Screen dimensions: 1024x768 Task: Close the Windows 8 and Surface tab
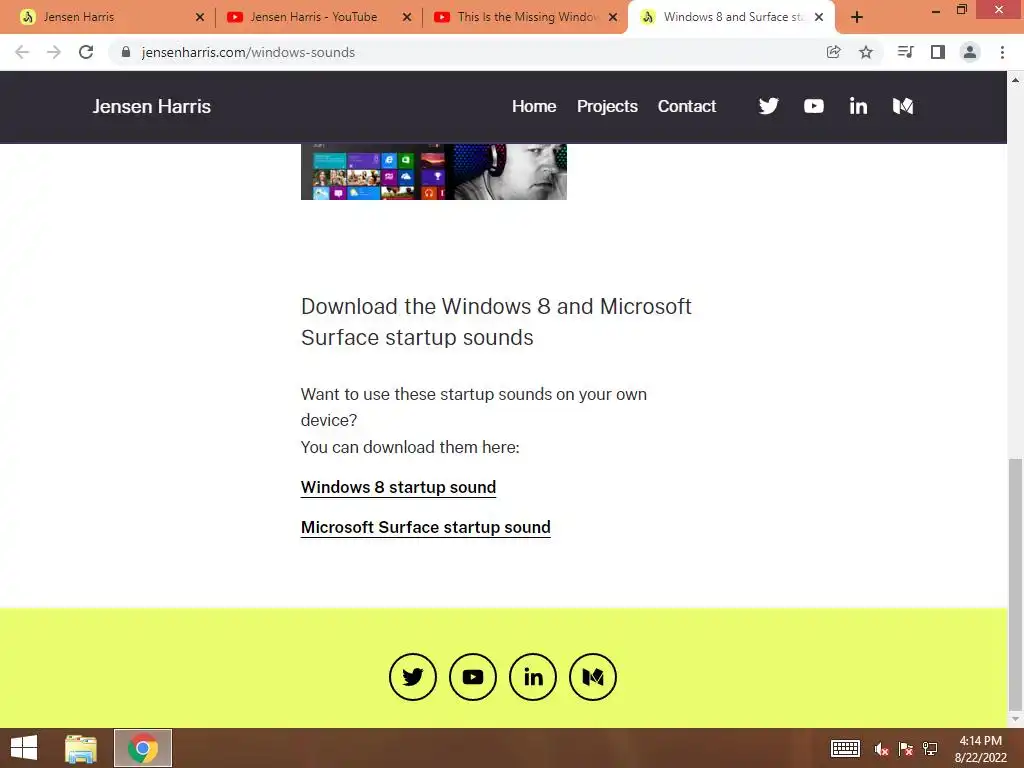coord(819,17)
